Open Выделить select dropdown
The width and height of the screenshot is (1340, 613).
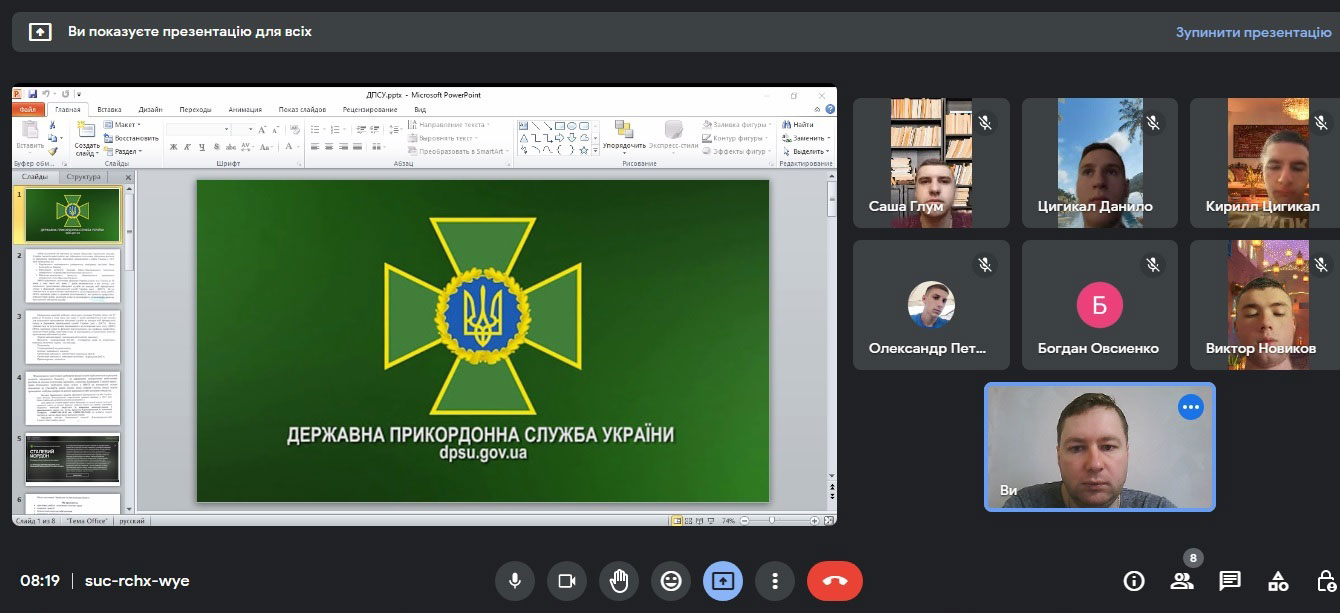click(x=806, y=151)
